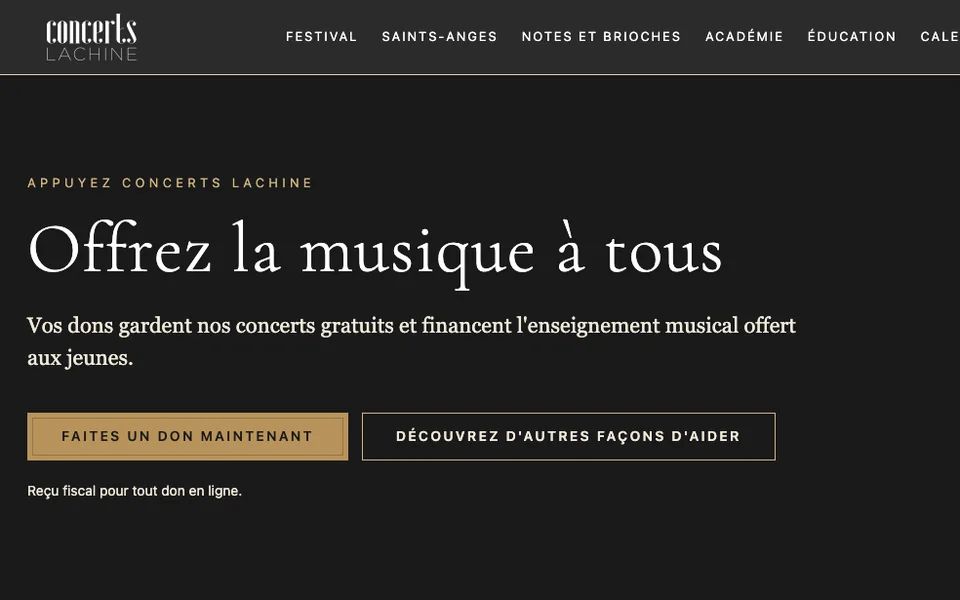Viewport: 960px width, 600px height.
Task: Open the Festival menu item
Action: point(321,37)
